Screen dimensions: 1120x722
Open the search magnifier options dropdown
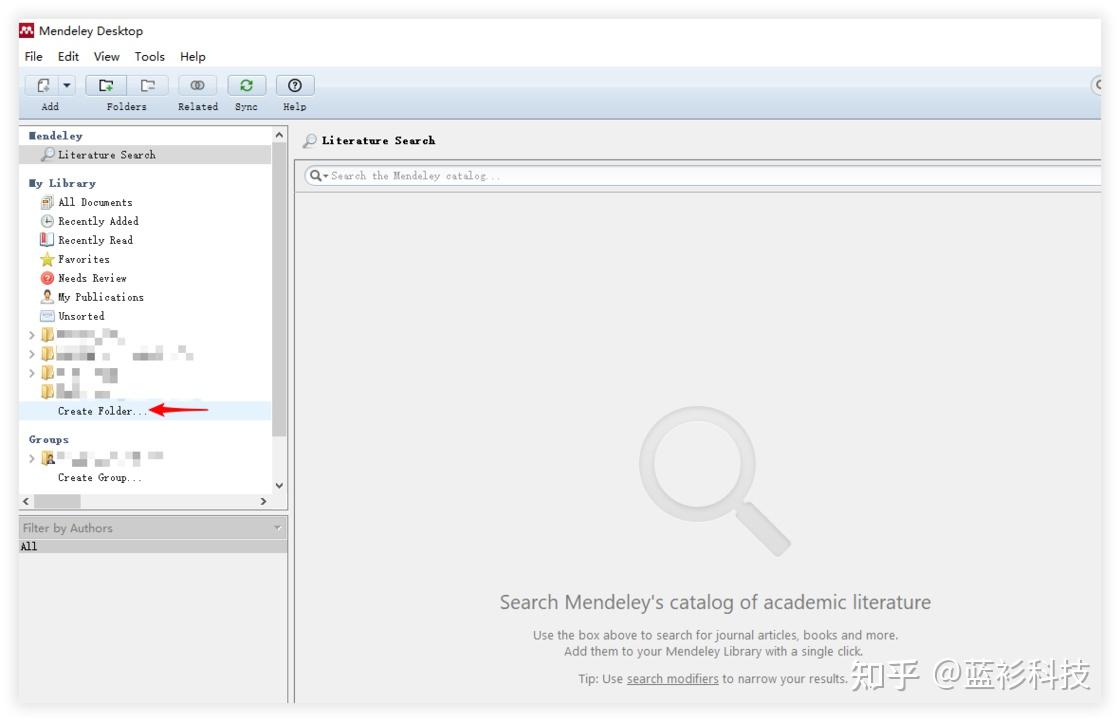[x=319, y=176]
